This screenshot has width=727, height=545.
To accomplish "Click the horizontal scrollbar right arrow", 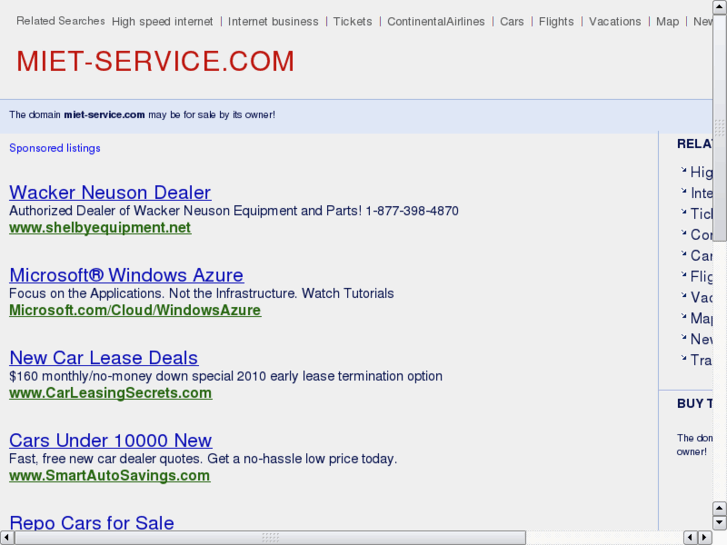I will point(705,538).
